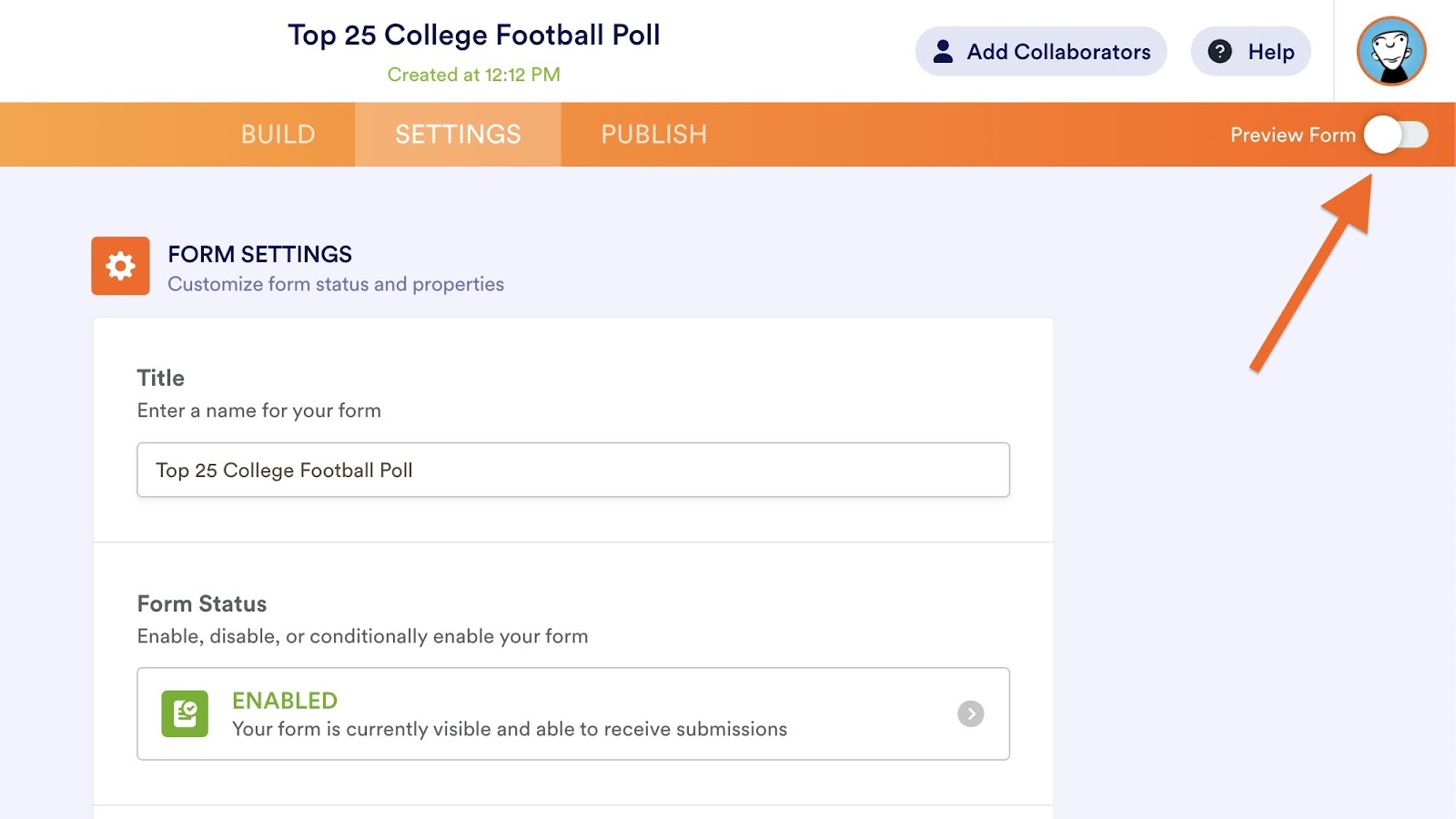The height and width of the screenshot is (819, 1456).
Task: Click the 'Created at 12:12 PM' text
Action: (x=473, y=75)
